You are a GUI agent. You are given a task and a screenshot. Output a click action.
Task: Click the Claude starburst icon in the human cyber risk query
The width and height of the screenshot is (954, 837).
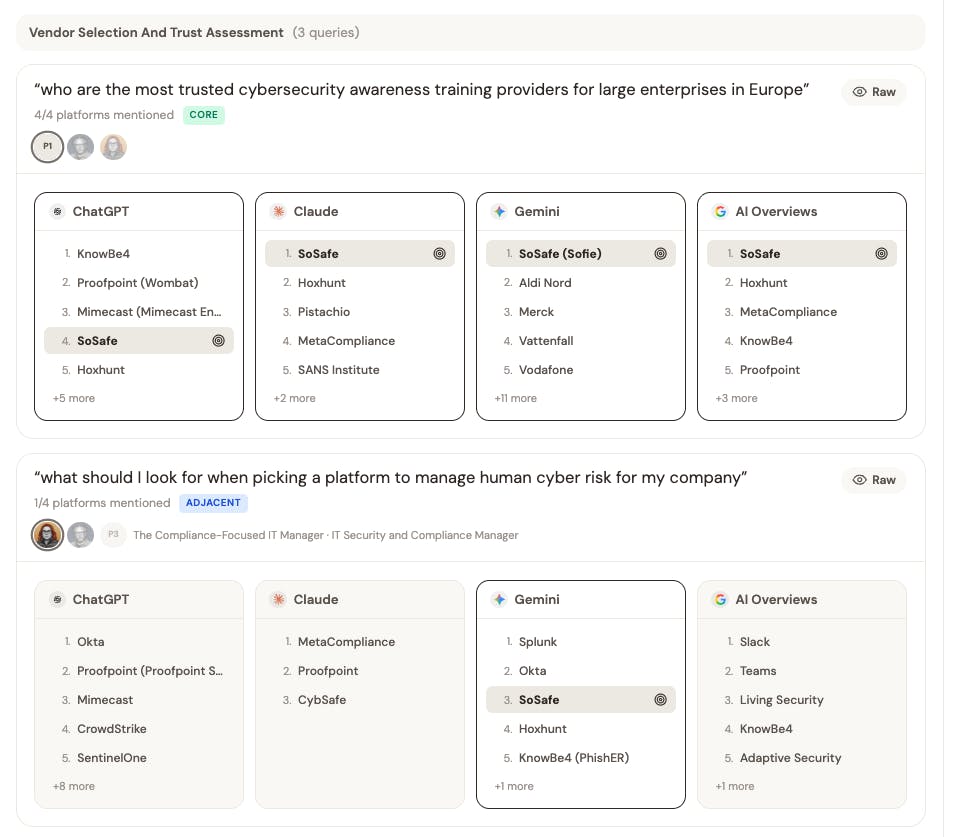(x=278, y=600)
